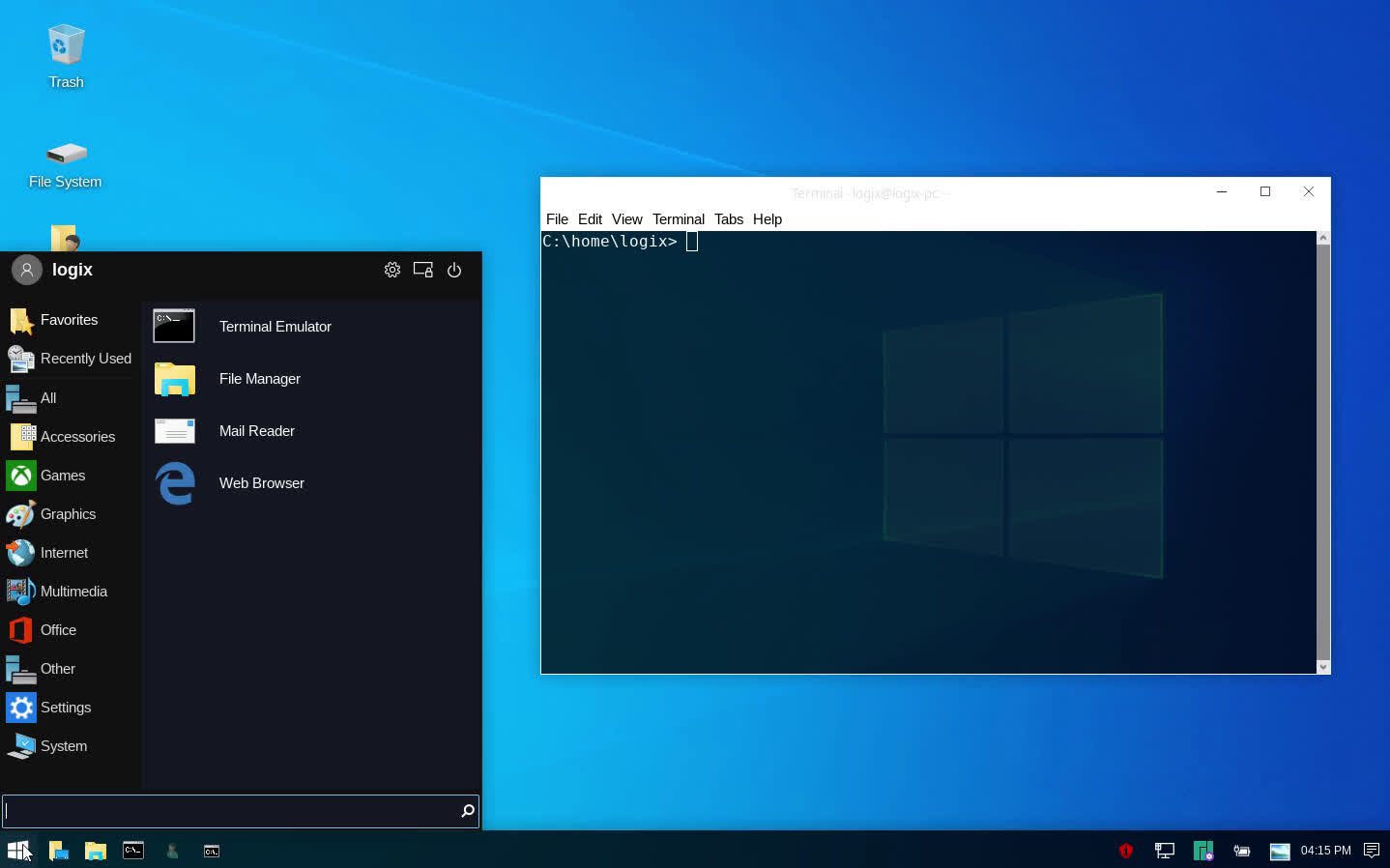Open the red shield security tray icon

[x=1125, y=851]
